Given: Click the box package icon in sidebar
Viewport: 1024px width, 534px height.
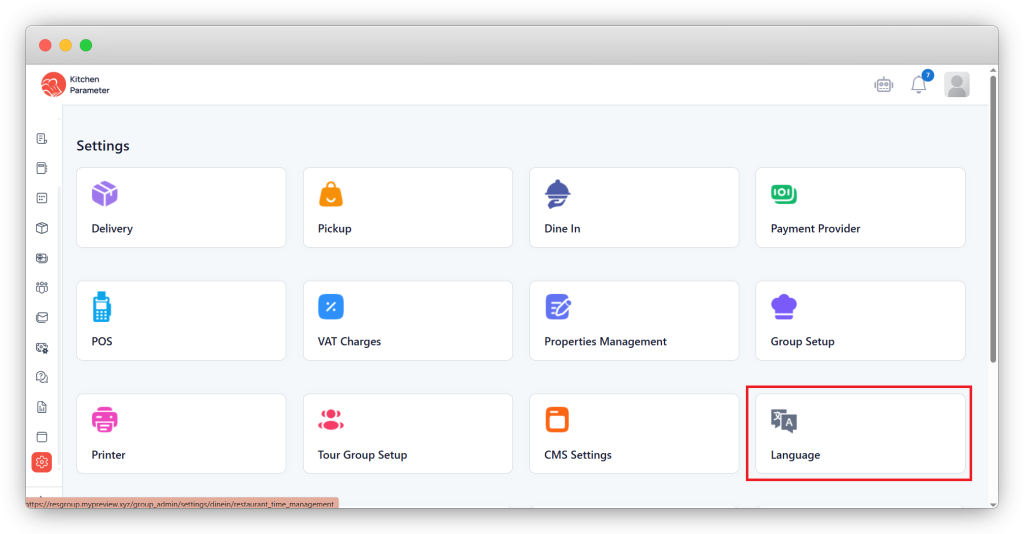Looking at the screenshot, I should point(42,228).
